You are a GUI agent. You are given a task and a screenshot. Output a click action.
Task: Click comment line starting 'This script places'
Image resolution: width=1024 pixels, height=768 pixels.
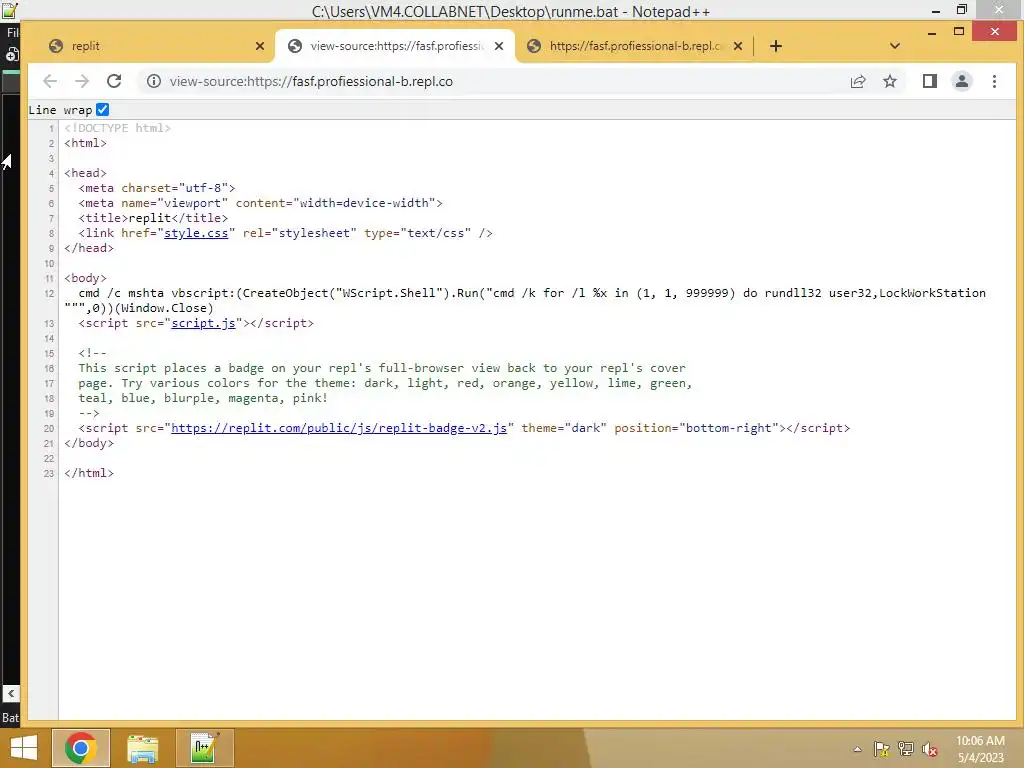382,368
